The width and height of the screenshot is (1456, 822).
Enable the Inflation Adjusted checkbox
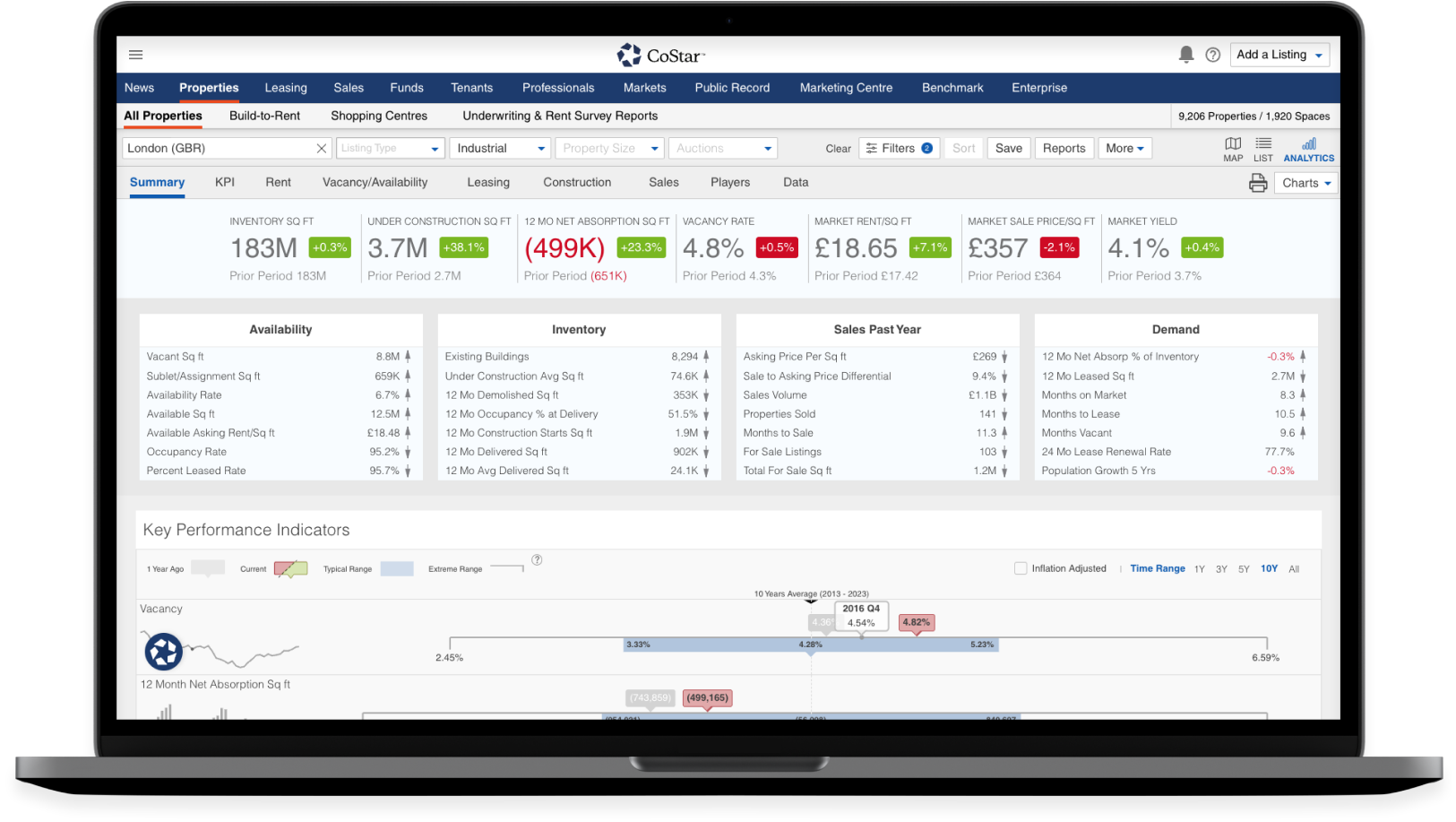[x=1021, y=568]
